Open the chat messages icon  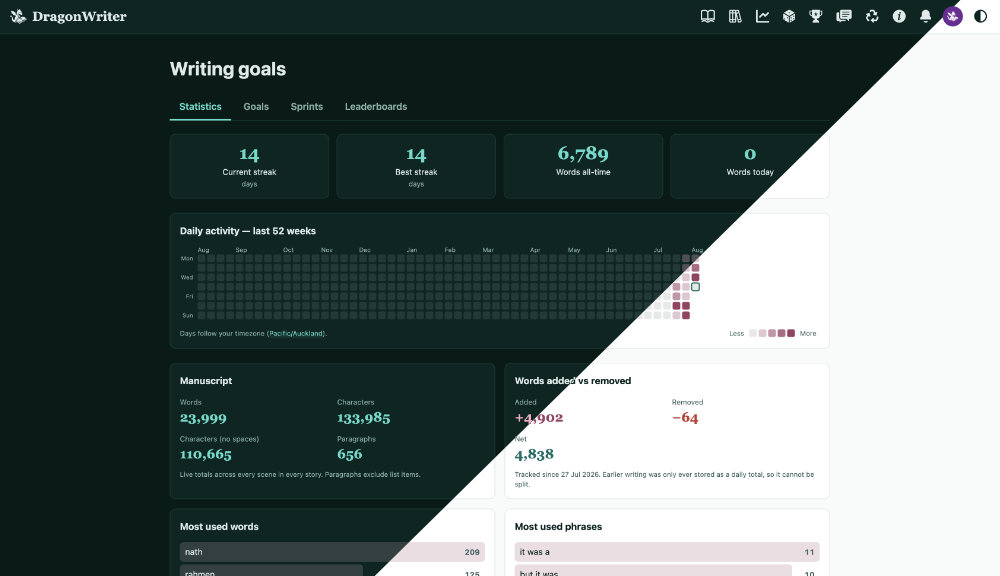click(844, 16)
